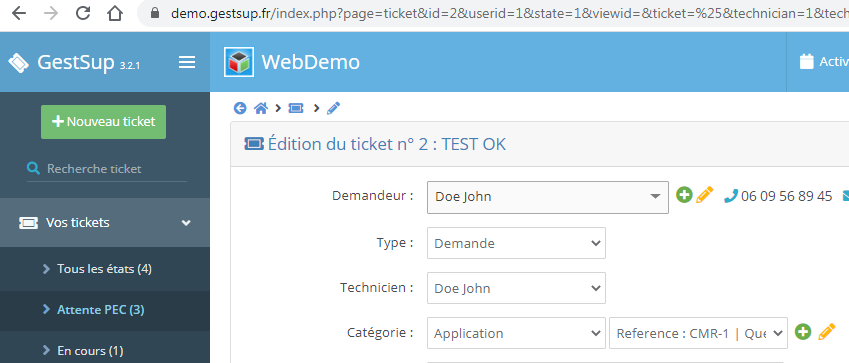Click ticket icon in Édition du ticket header
The width and height of the screenshot is (849, 363).
(x=254, y=144)
